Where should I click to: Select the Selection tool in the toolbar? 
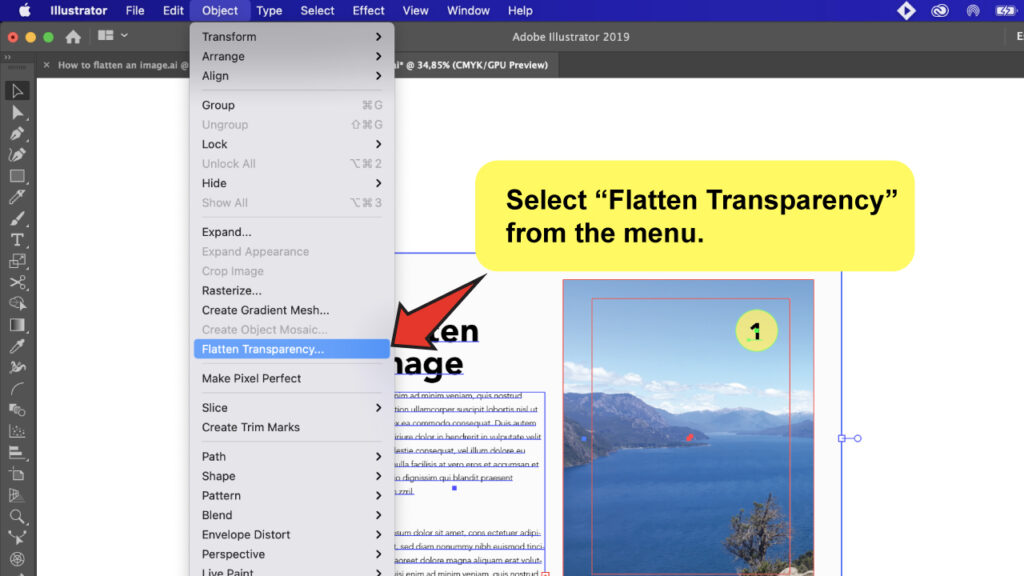coord(15,91)
